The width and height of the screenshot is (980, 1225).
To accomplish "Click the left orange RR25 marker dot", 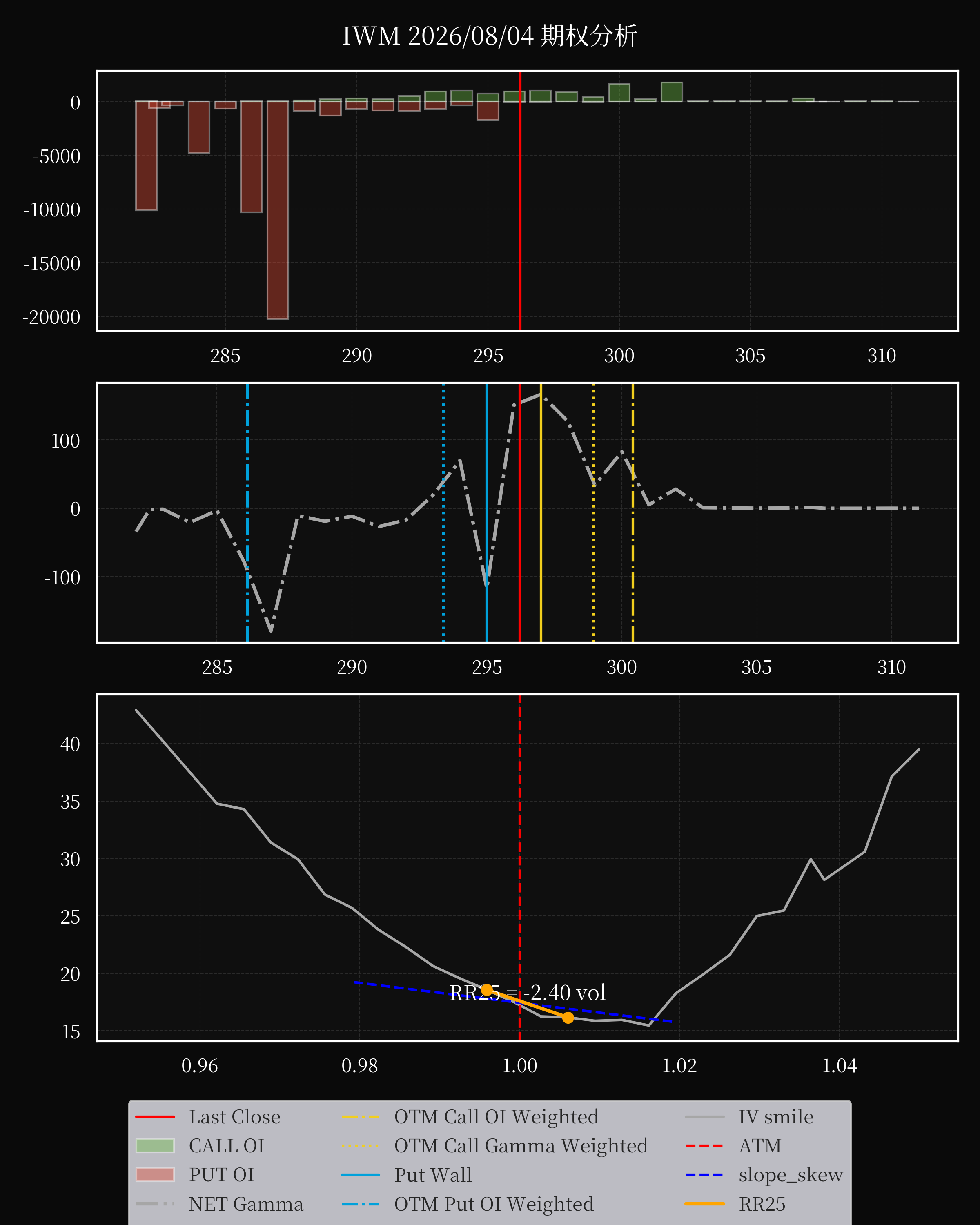I will 487,990.
